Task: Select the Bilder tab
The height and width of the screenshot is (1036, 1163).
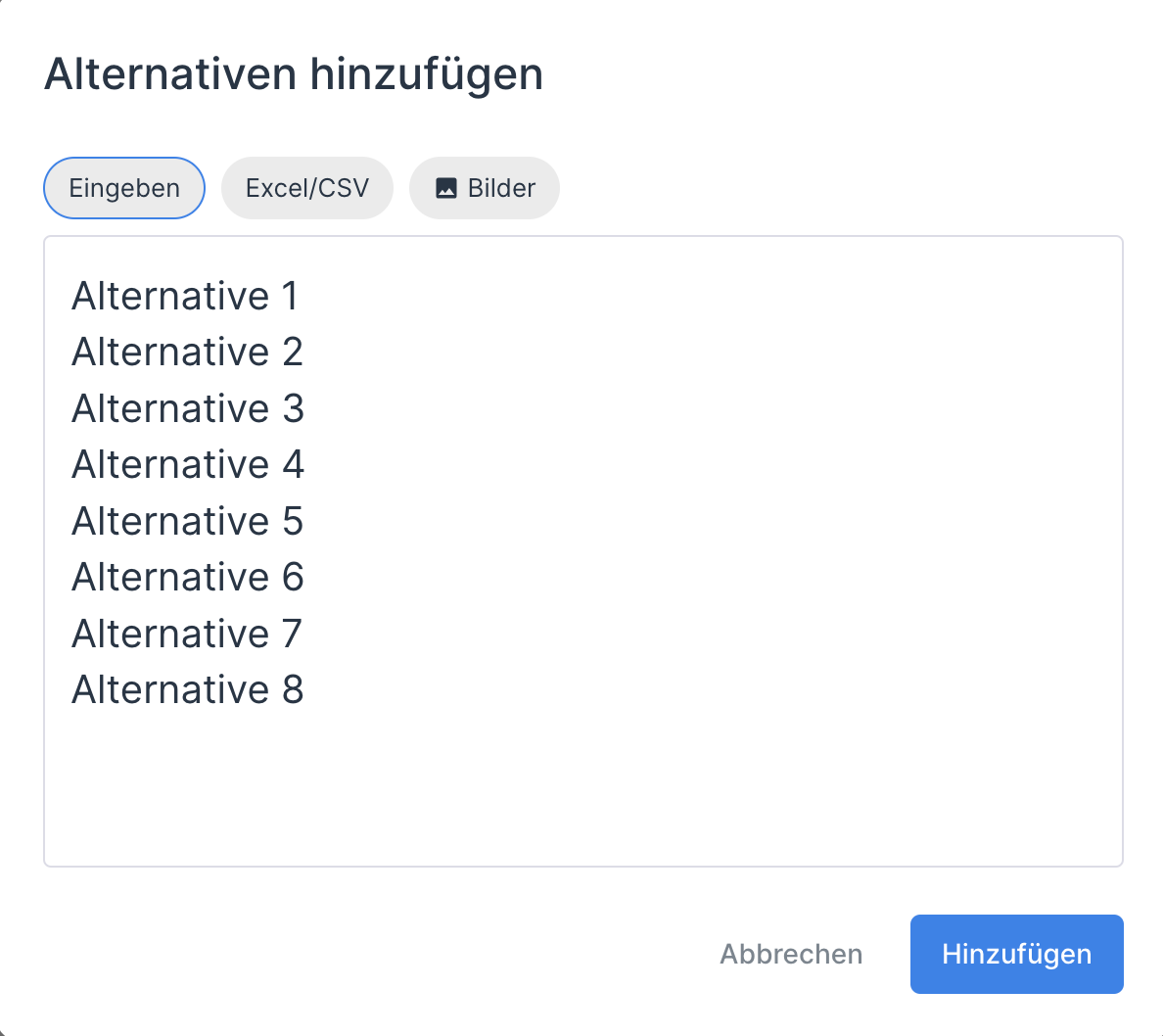Action: (485, 188)
